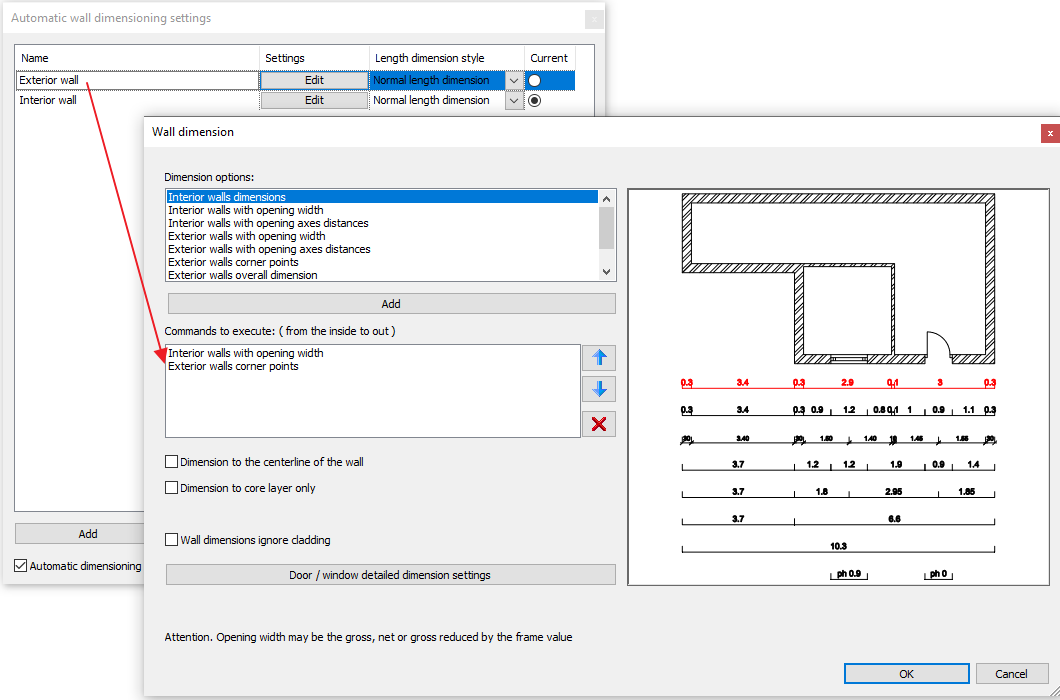This screenshot has height=700, width=1060.
Task: Confirm wall dimension settings with OK
Action: coord(906,674)
